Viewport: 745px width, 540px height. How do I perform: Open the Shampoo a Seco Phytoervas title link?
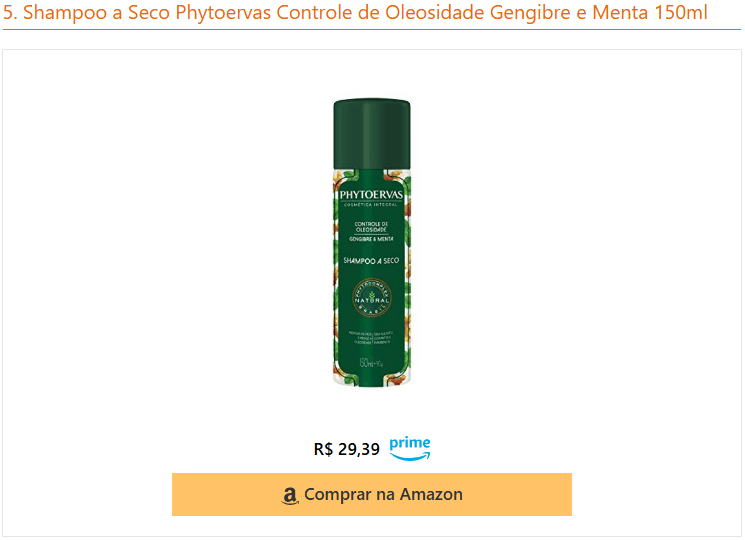(355, 12)
